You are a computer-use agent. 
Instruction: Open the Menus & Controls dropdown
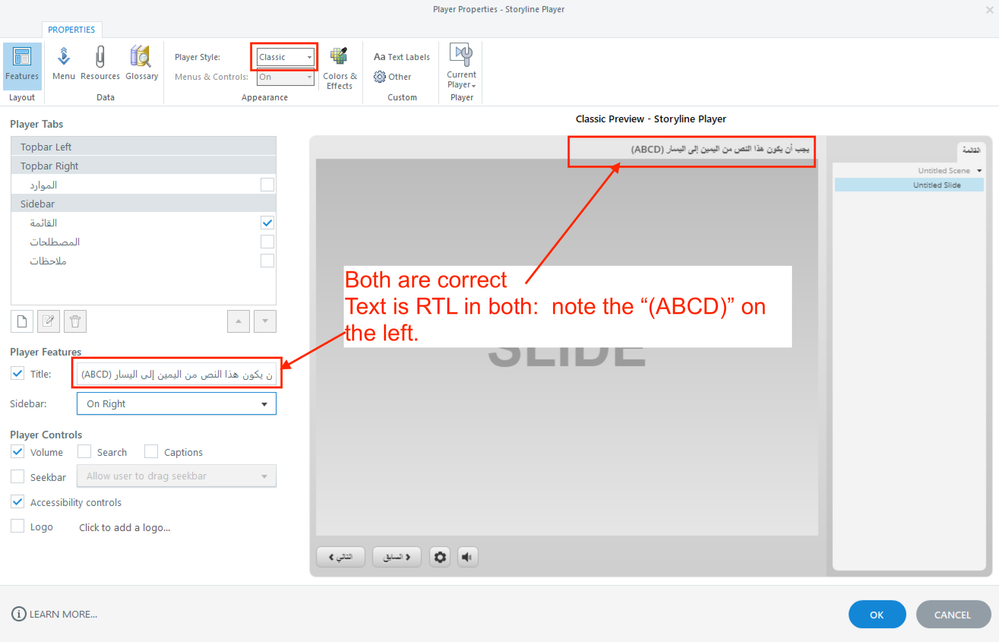click(x=285, y=77)
